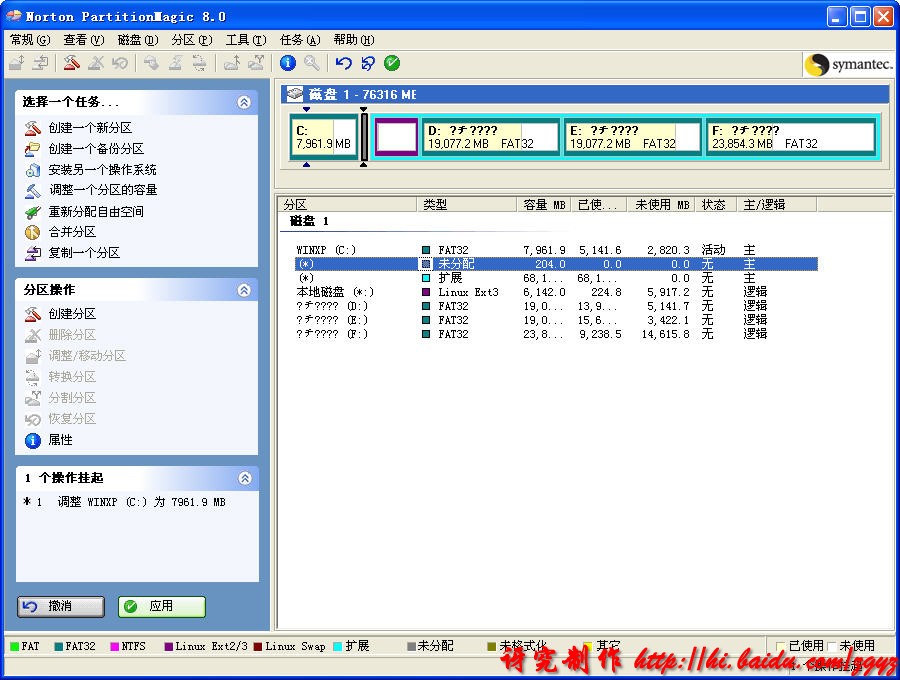This screenshot has height=680, width=900.
Task: Click the icon beside 调整一个分区的容量
Action: pyautogui.click(x=33, y=191)
